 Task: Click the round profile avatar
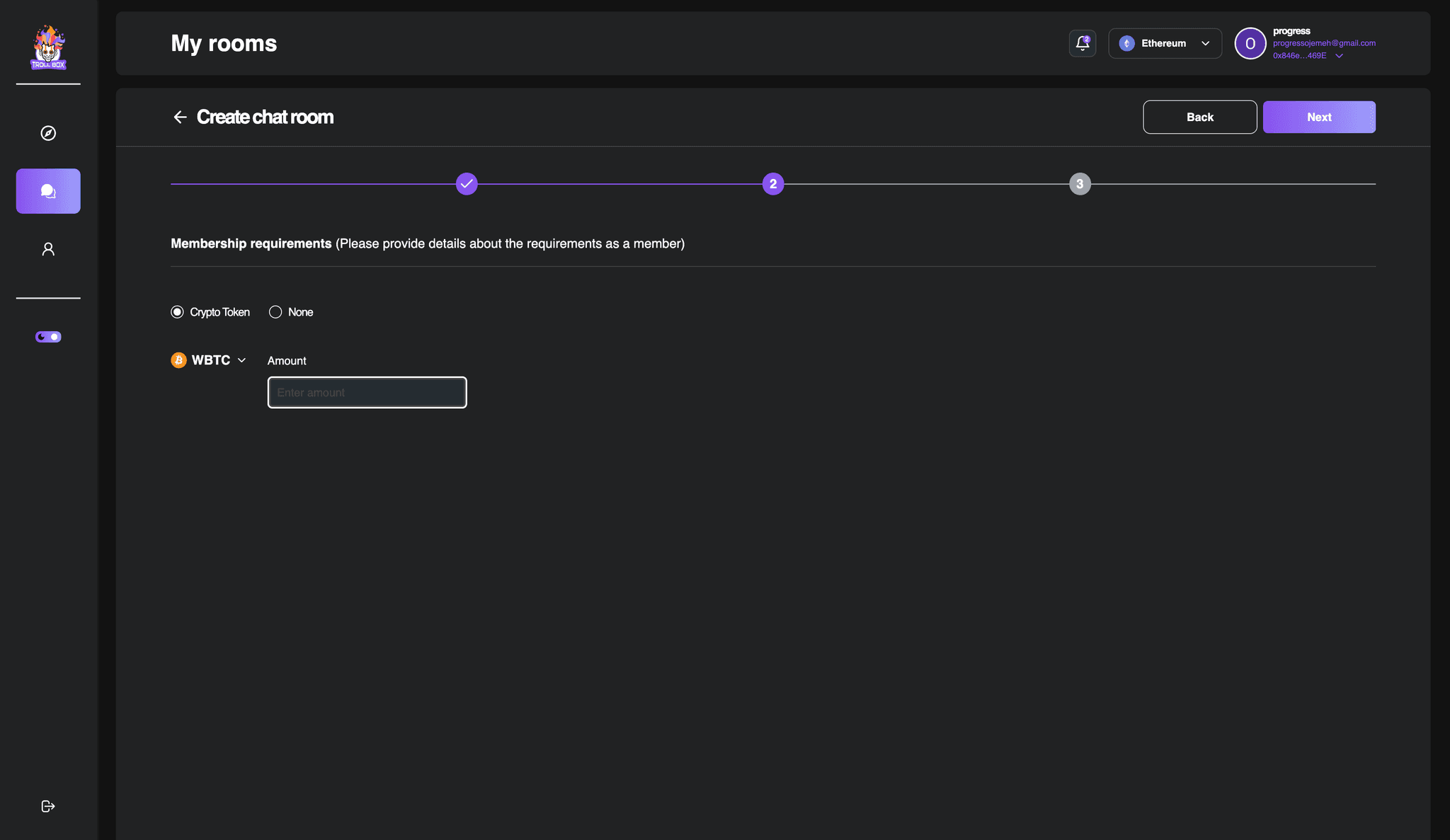tap(1250, 43)
